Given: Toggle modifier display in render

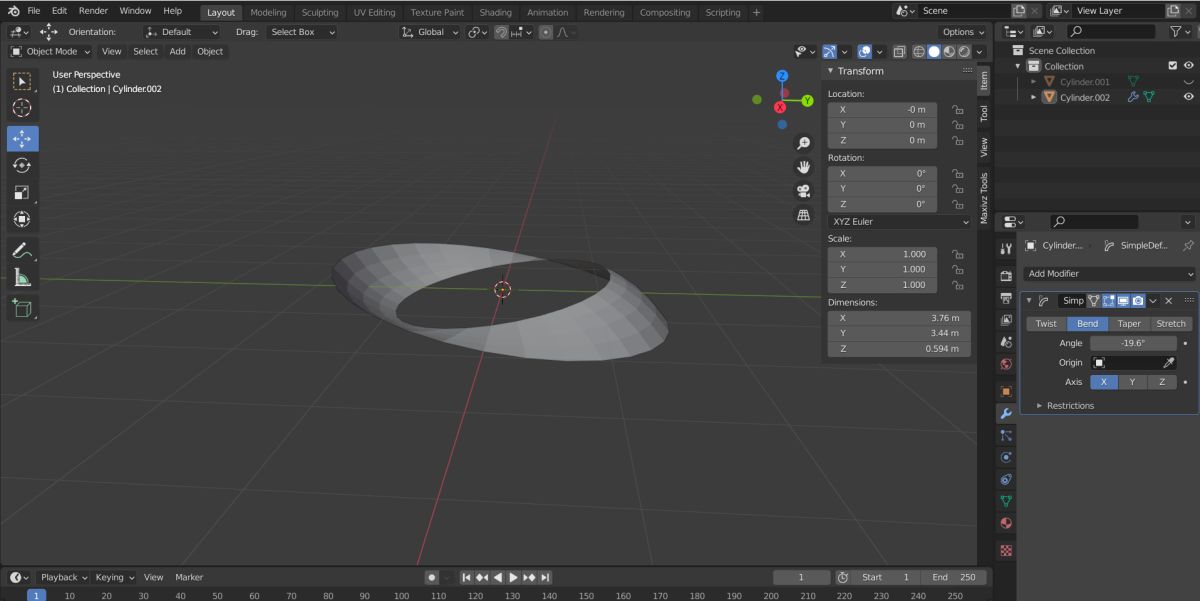Looking at the screenshot, I should 1137,300.
